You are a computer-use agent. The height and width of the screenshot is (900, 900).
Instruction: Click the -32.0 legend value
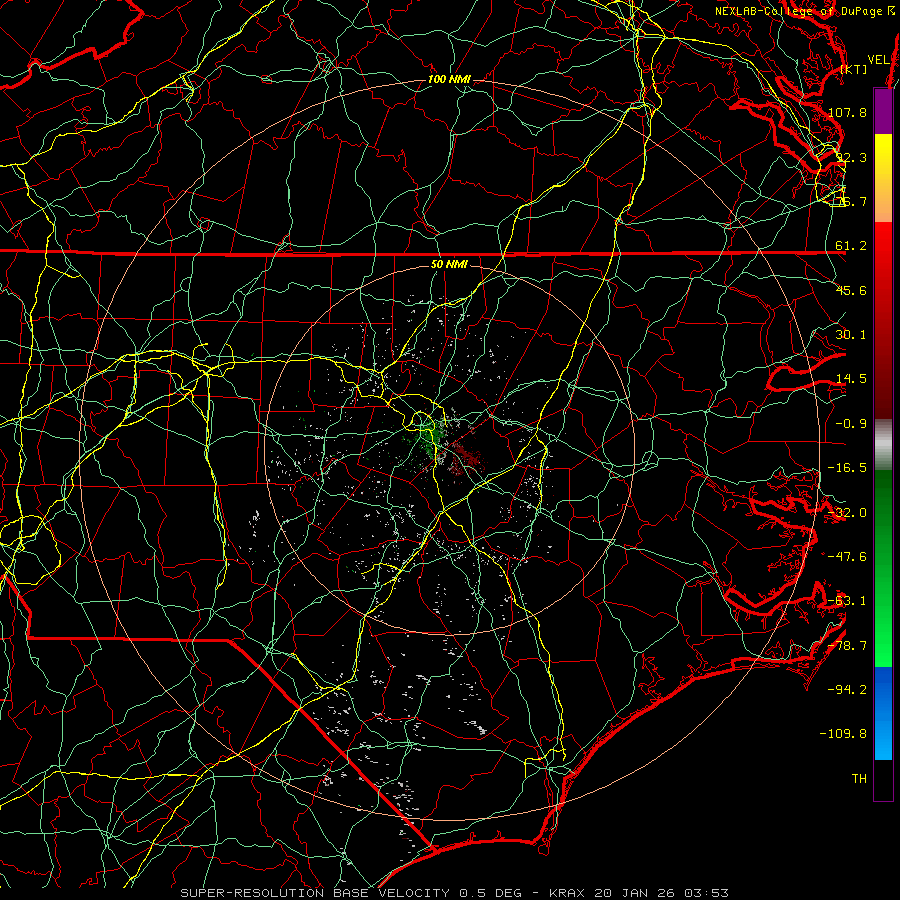click(847, 513)
